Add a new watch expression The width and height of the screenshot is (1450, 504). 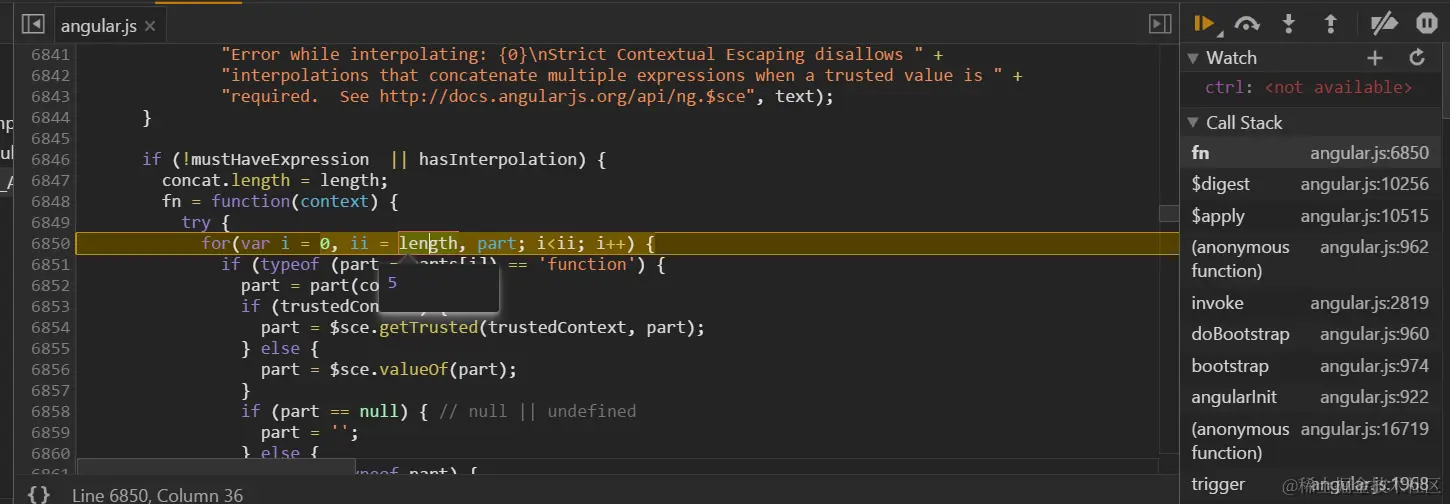click(1375, 58)
